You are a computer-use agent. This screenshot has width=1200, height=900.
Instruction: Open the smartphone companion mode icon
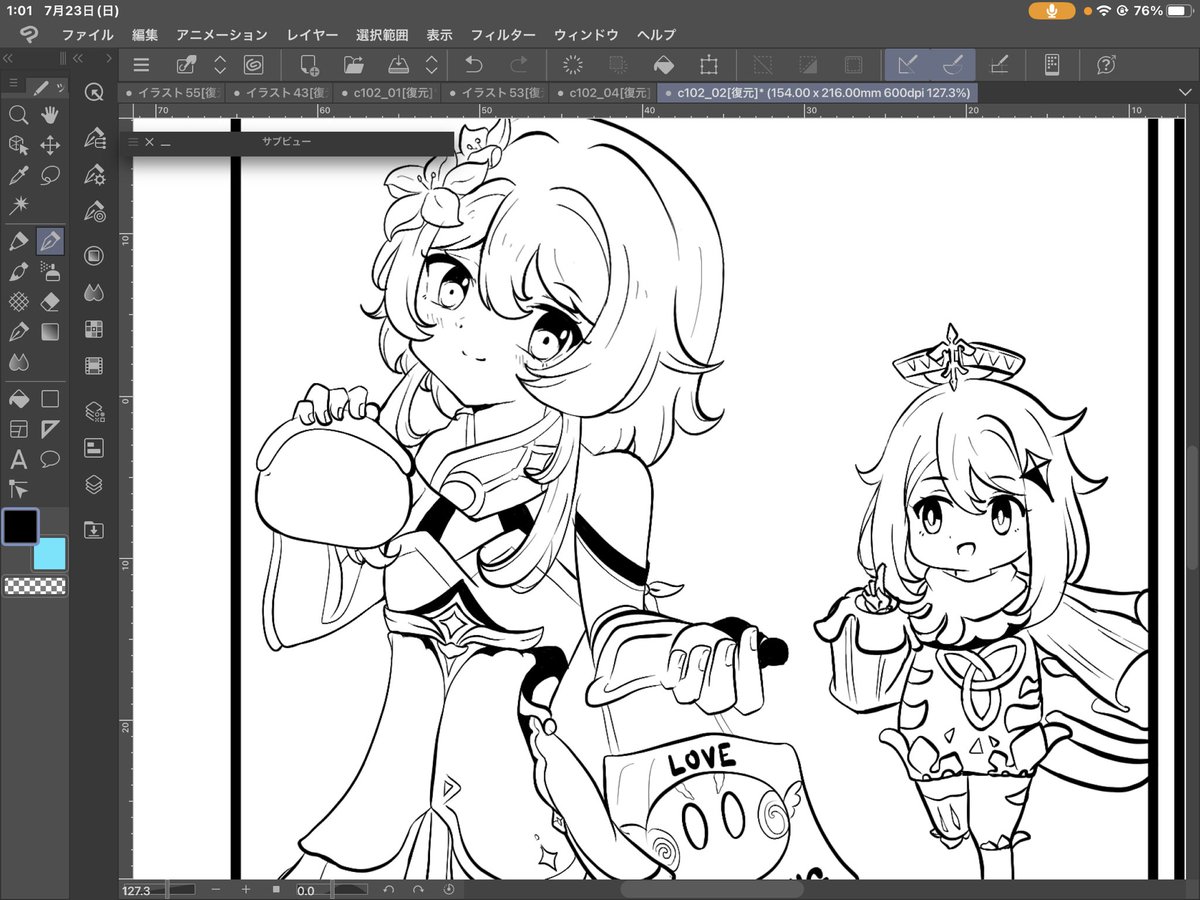1052,65
